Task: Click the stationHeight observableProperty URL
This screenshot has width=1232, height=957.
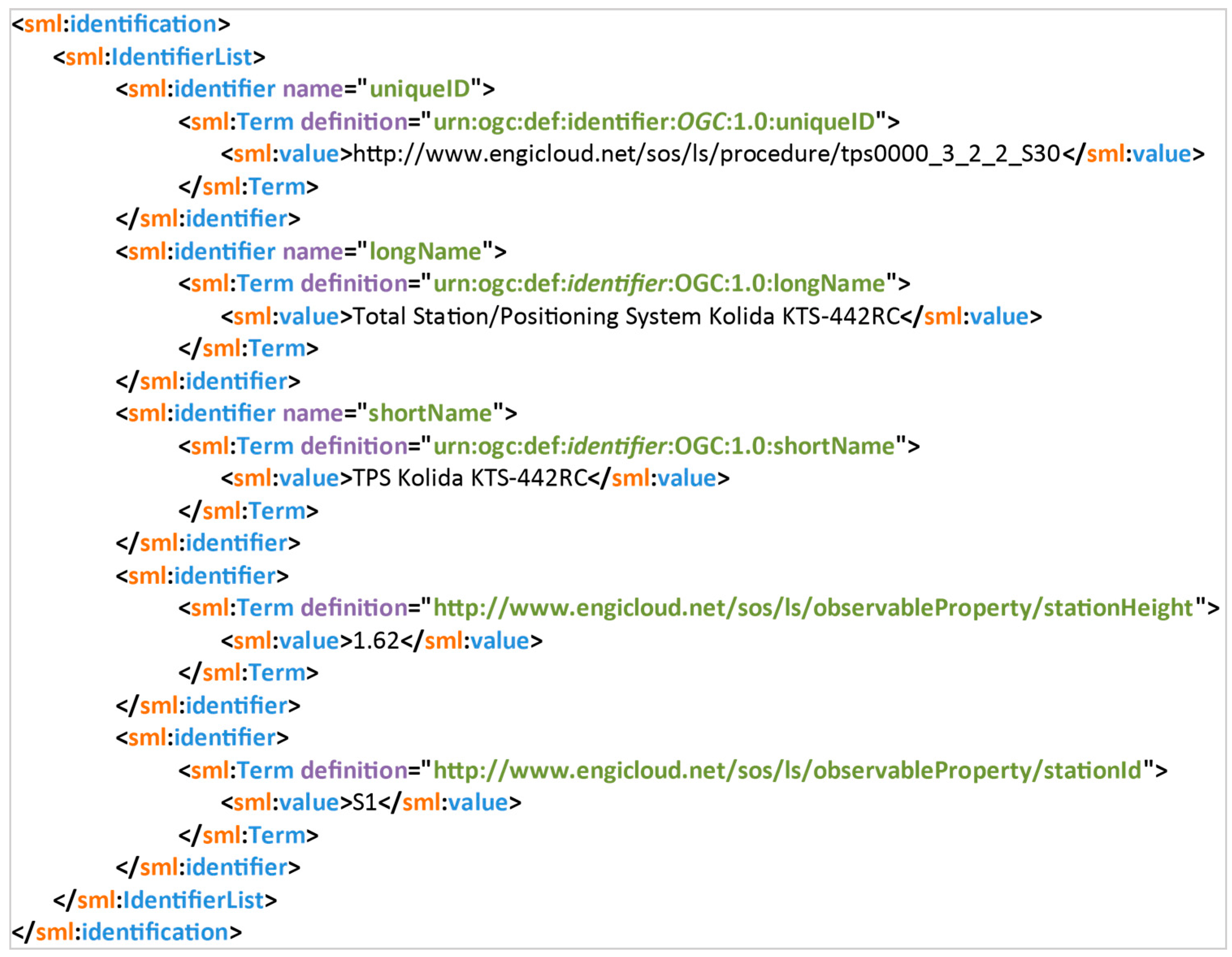Action: [813, 608]
